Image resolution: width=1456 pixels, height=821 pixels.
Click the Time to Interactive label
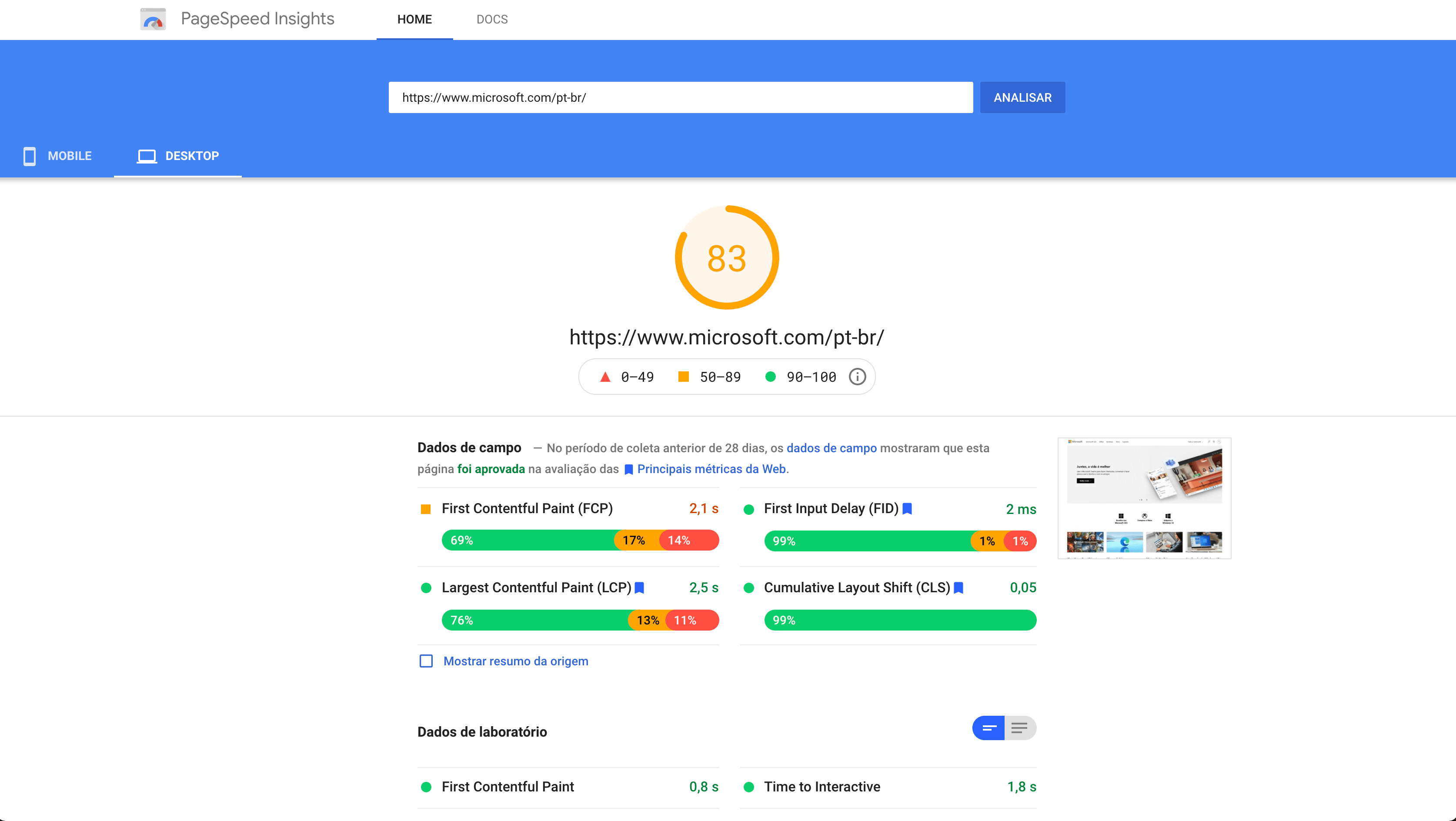(822, 787)
